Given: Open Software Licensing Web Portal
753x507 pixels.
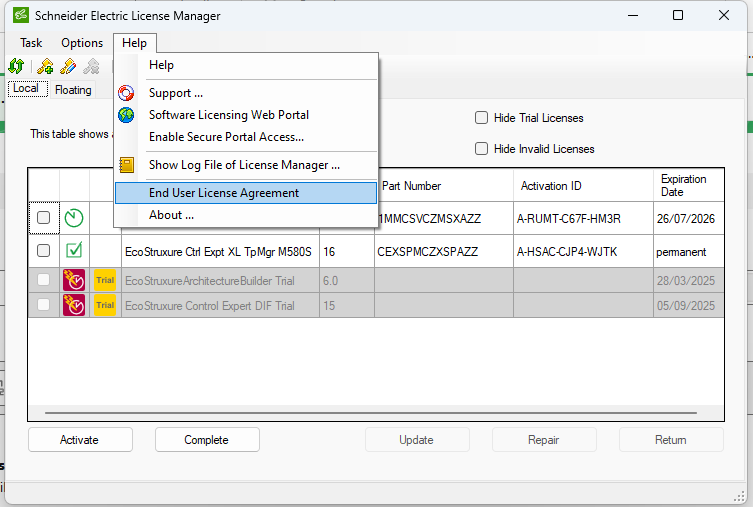Looking at the screenshot, I should 246,115.
